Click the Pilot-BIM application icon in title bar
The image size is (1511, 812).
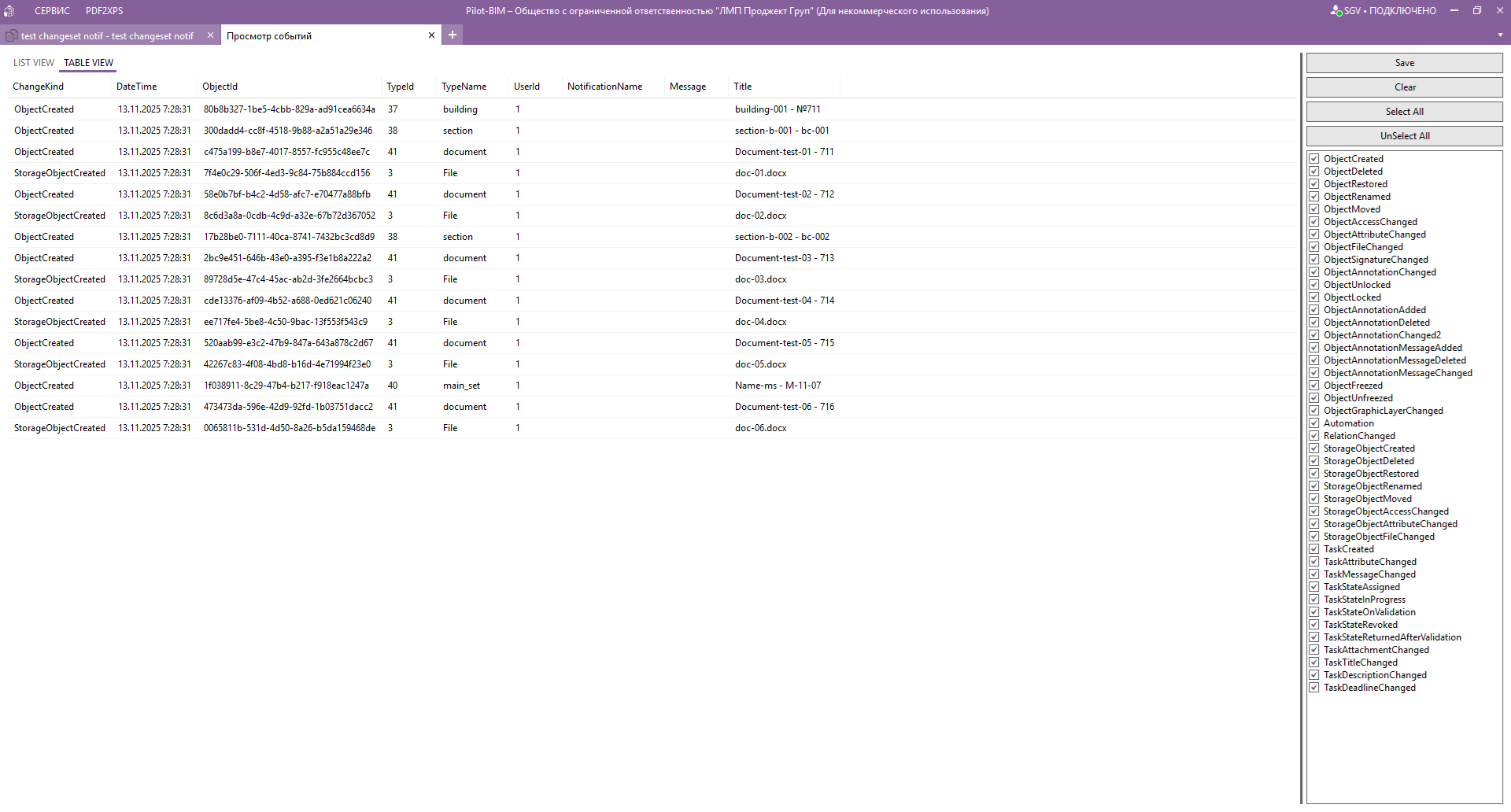click(9, 11)
